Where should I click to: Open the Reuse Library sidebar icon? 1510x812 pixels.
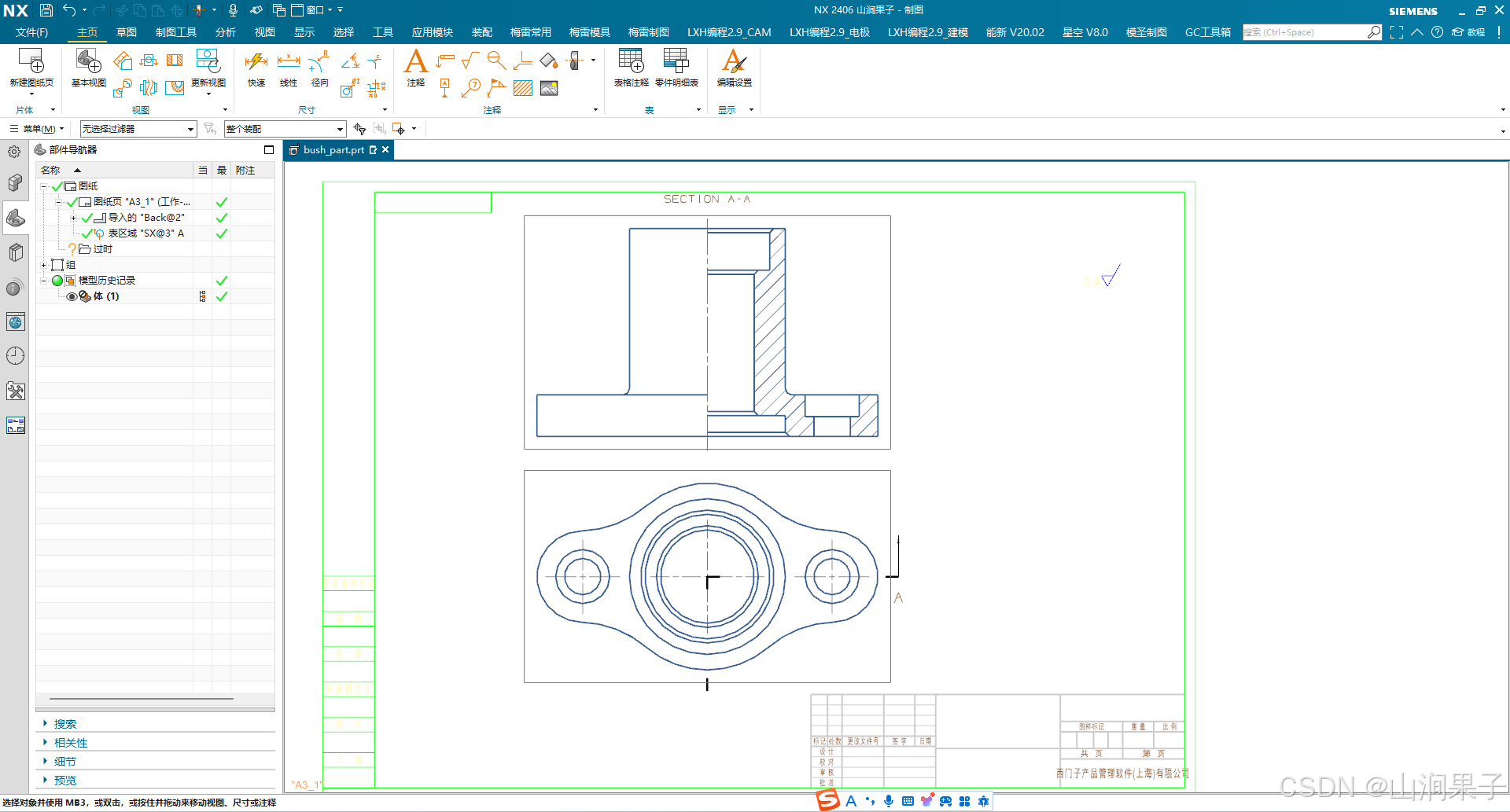15,252
